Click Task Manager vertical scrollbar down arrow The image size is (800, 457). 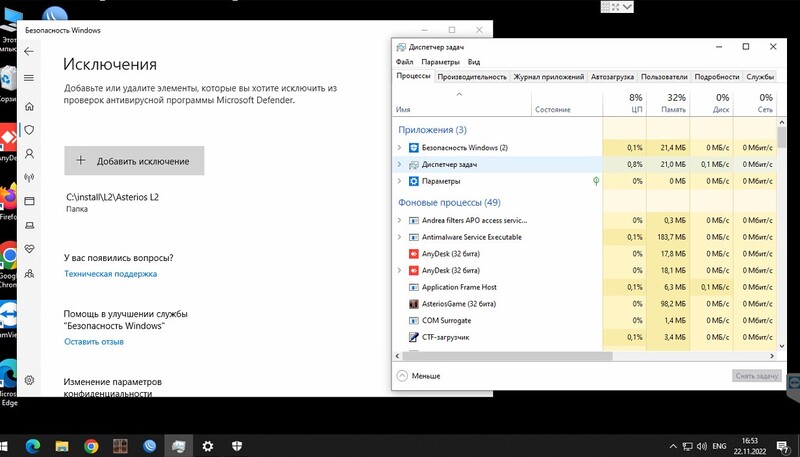click(782, 345)
